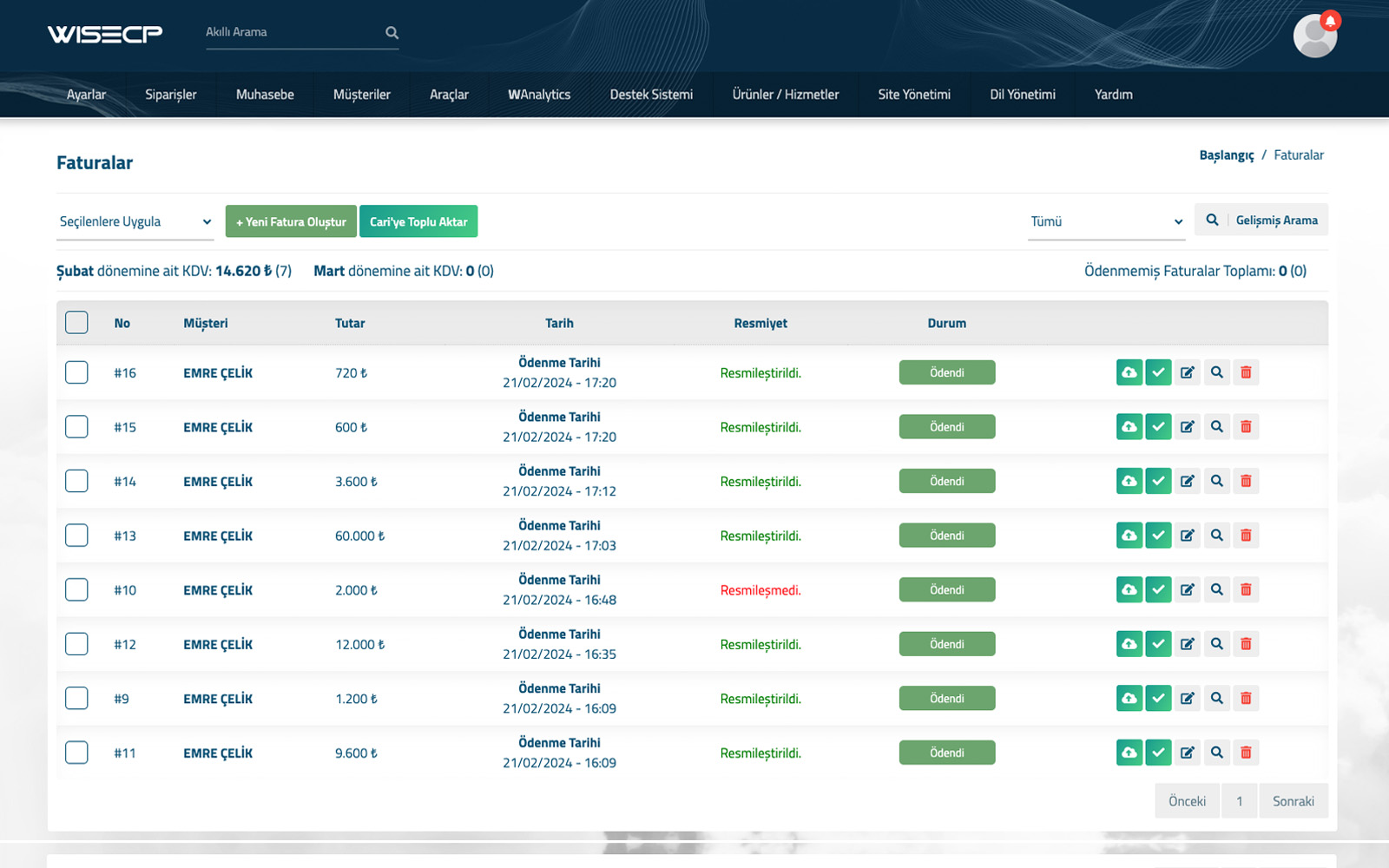Image resolution: width=1389 pixels, height=868 pixels.
Task: Check the box for invoice #16
Action: [x=76, y=372]
